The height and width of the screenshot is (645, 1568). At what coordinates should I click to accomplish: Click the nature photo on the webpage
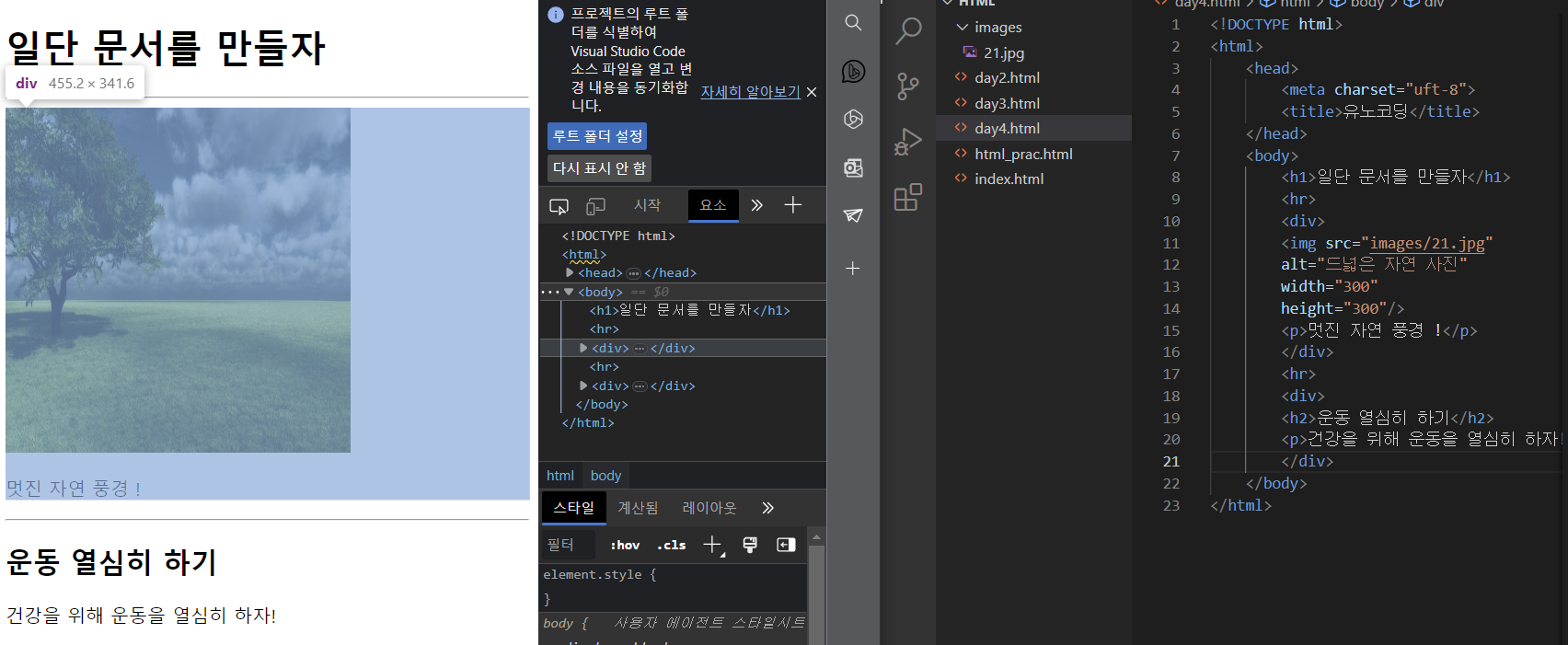(178, 280)
